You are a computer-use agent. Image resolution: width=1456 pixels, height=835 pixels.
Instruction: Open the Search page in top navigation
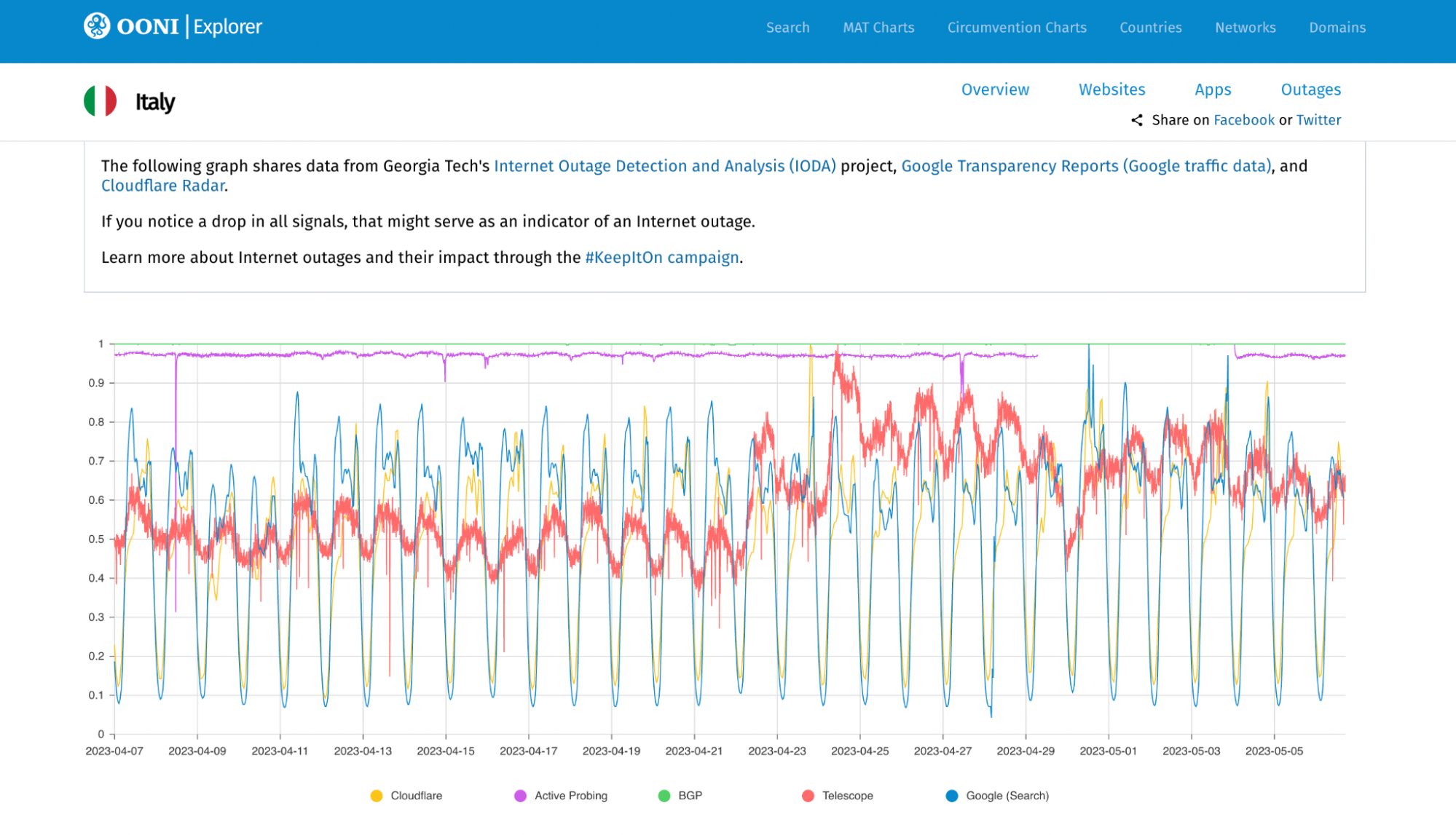(x=787, y=28)
